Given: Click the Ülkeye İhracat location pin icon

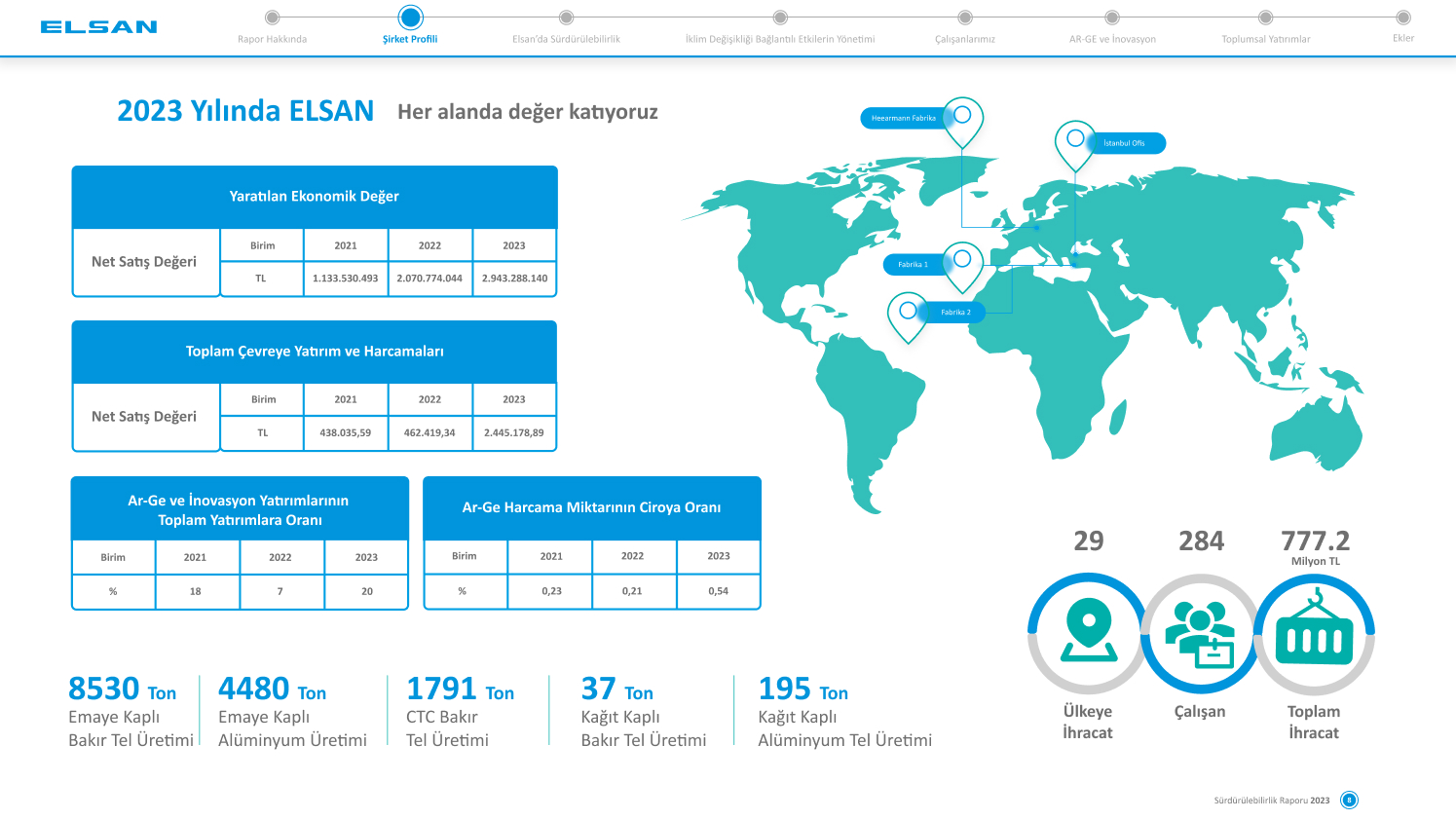Looking at the screenshot, I should [1088, 631].
